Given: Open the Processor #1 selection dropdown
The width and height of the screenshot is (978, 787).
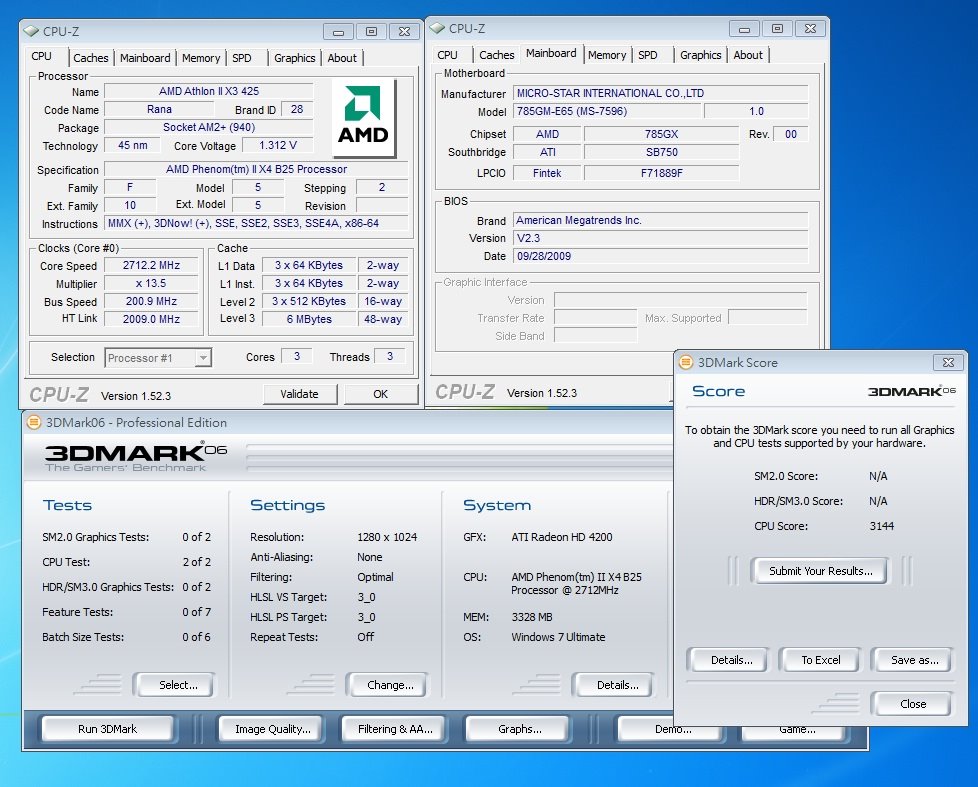Looking at the screenshot, I should point(203,358).
